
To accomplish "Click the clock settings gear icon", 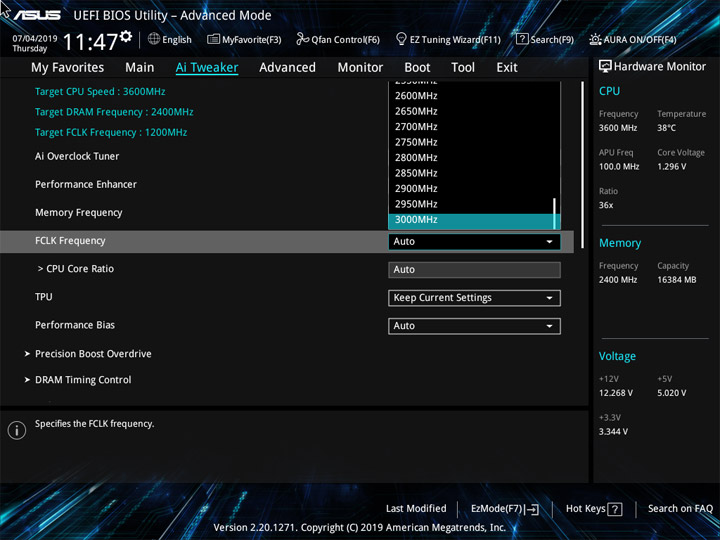I will (126, 36).
